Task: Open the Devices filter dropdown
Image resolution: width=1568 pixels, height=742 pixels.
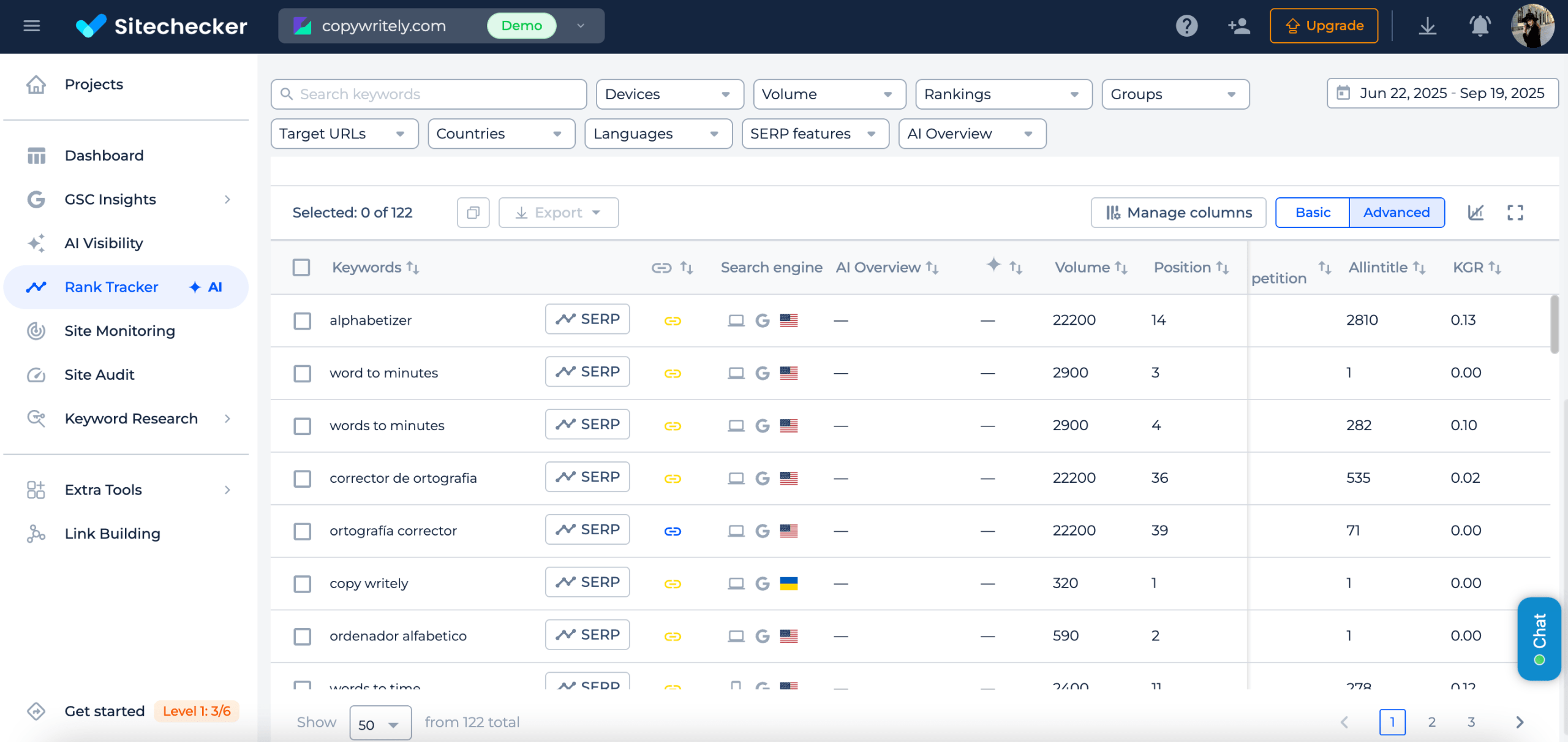Action: (669, 94)
